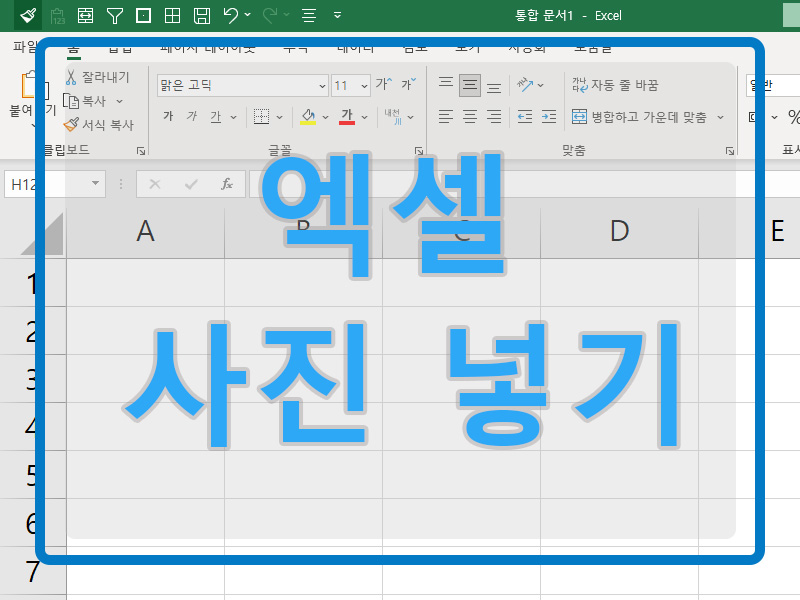Toggle bottom vertical alignment

(494, 87)
